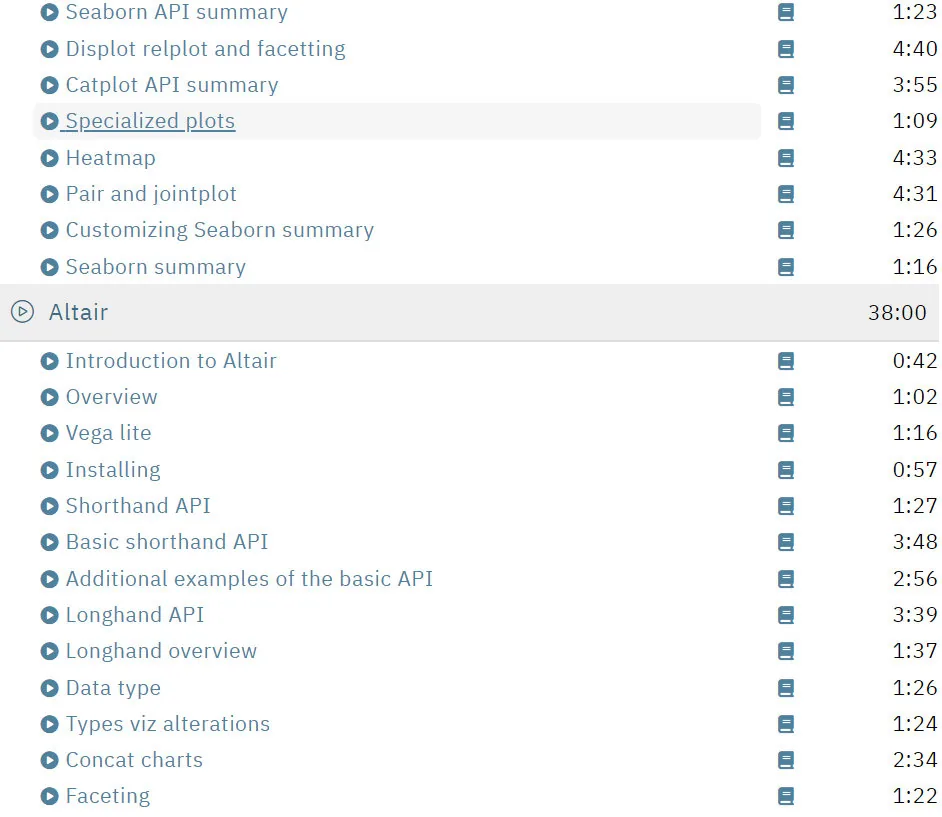Open Additional examples of the basic API

pos(249,579)
